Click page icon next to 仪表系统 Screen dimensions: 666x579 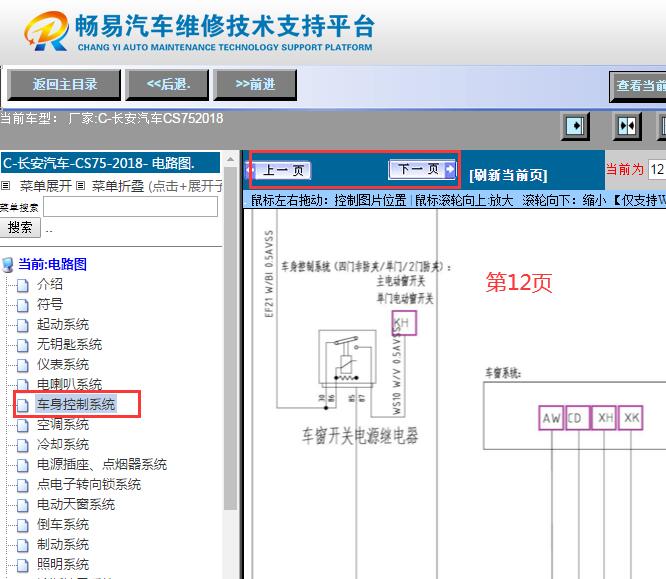point(23,365)
